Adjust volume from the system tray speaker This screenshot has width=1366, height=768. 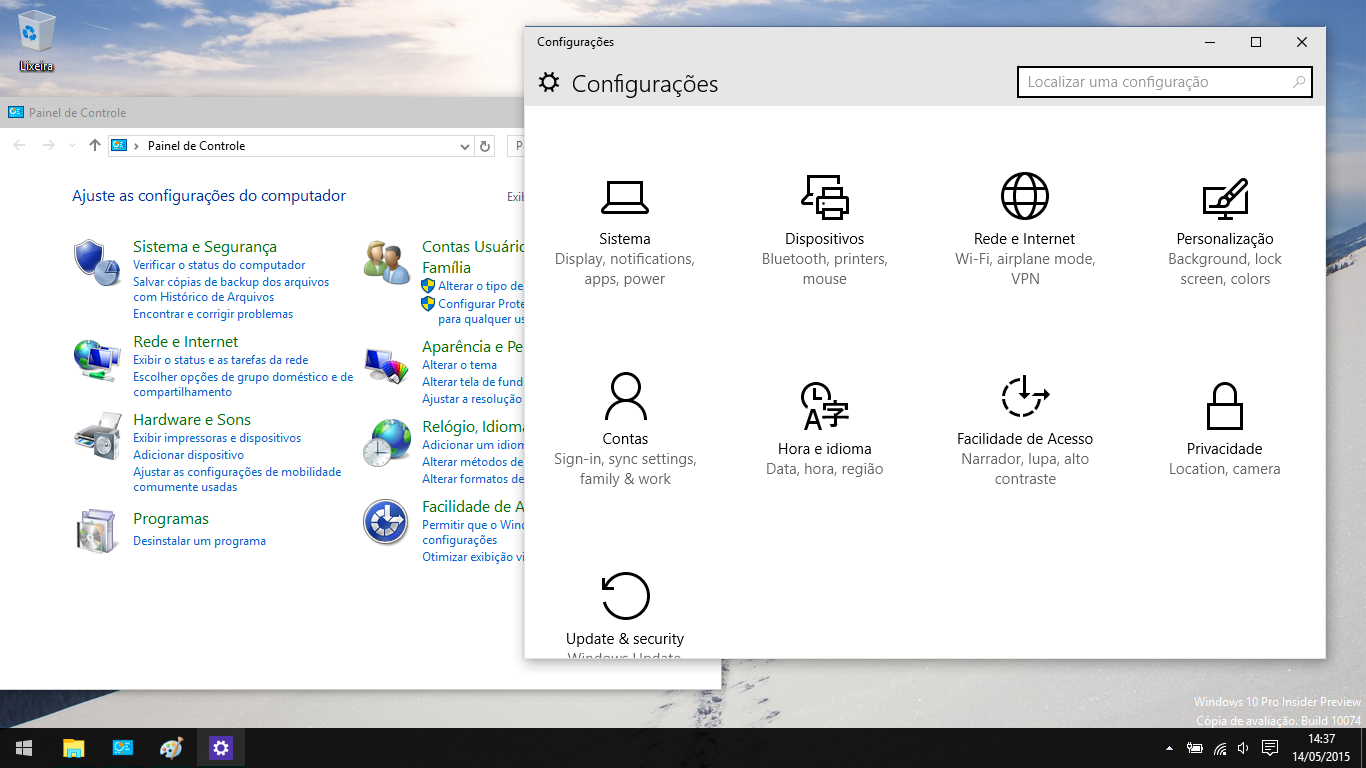[1243, 748]
